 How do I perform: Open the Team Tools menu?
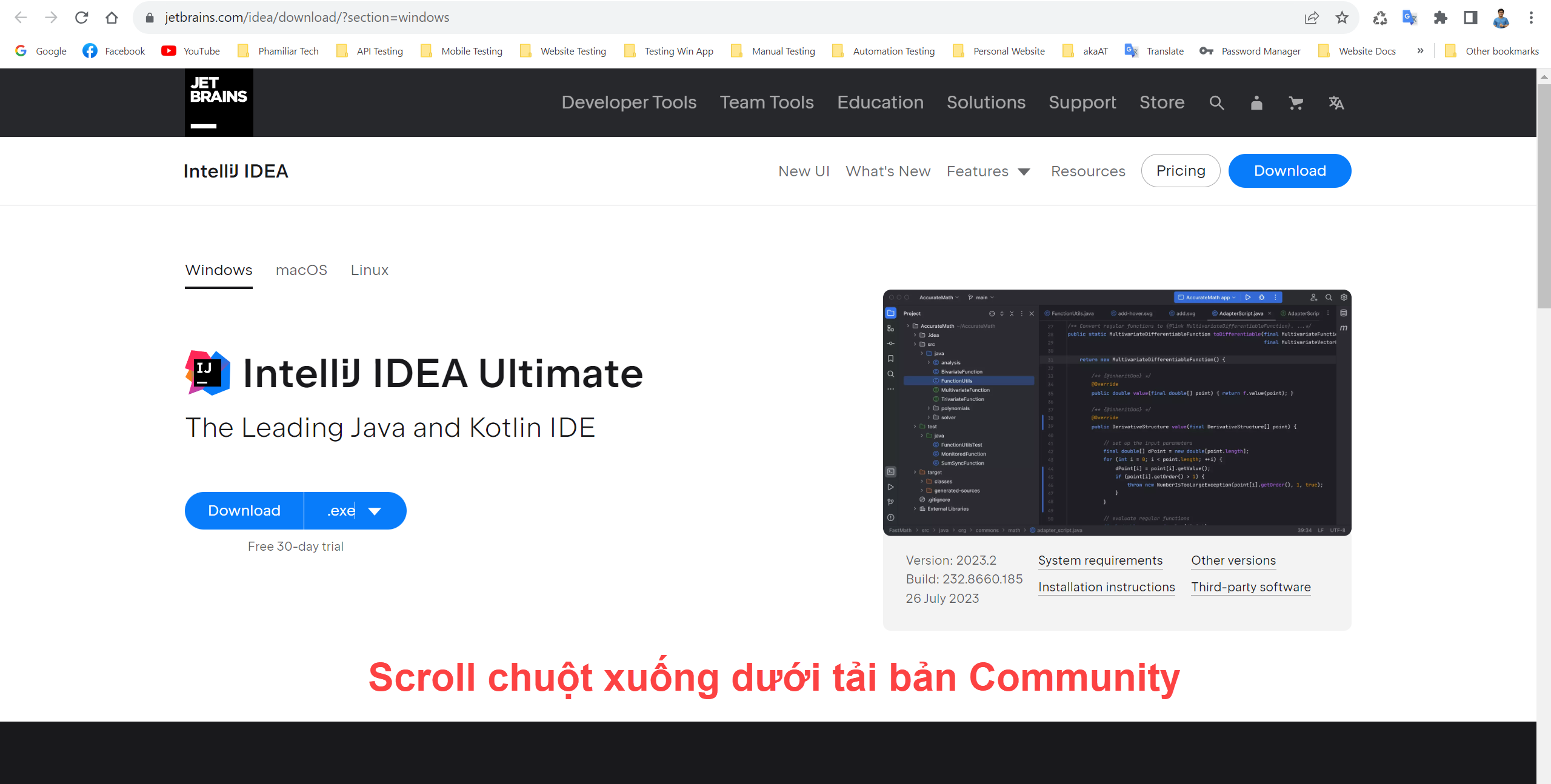(x=767, y=102)
